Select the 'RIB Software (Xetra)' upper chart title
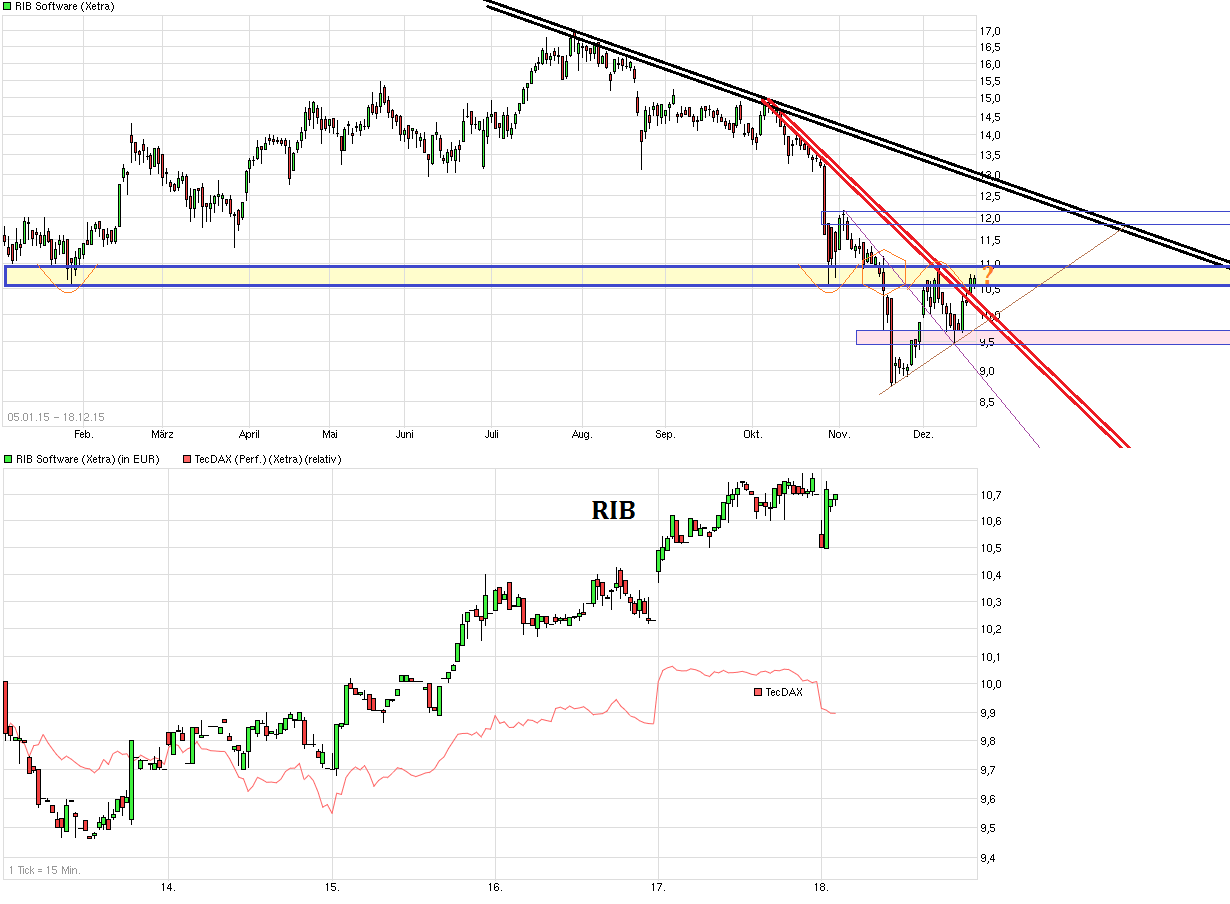Image resolution: width=1230 pixels, height=904 pixels. pyautogui.click(x=65, y=6)
